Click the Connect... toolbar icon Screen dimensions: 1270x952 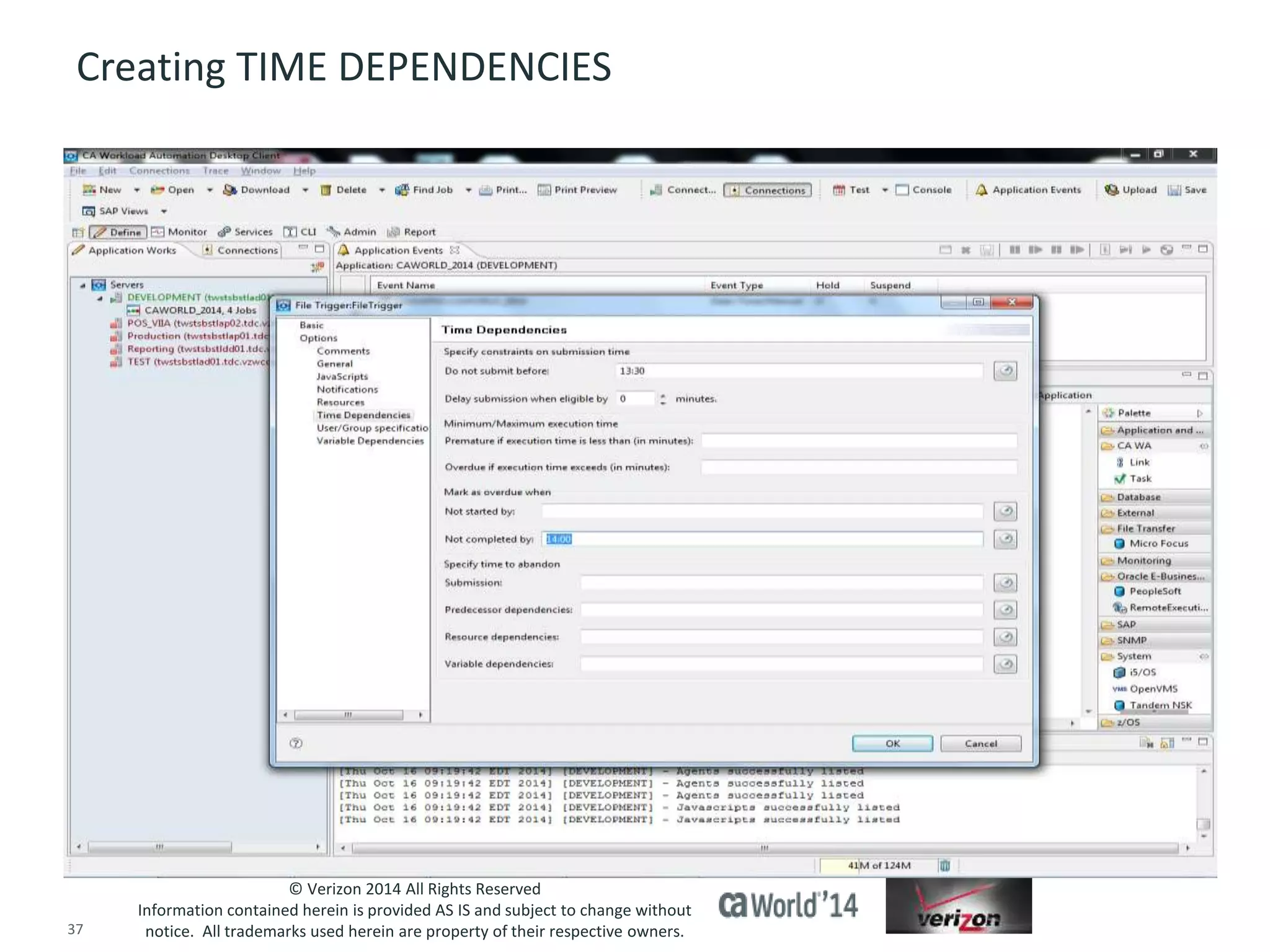pyautogui.click(x=656, y=190)
